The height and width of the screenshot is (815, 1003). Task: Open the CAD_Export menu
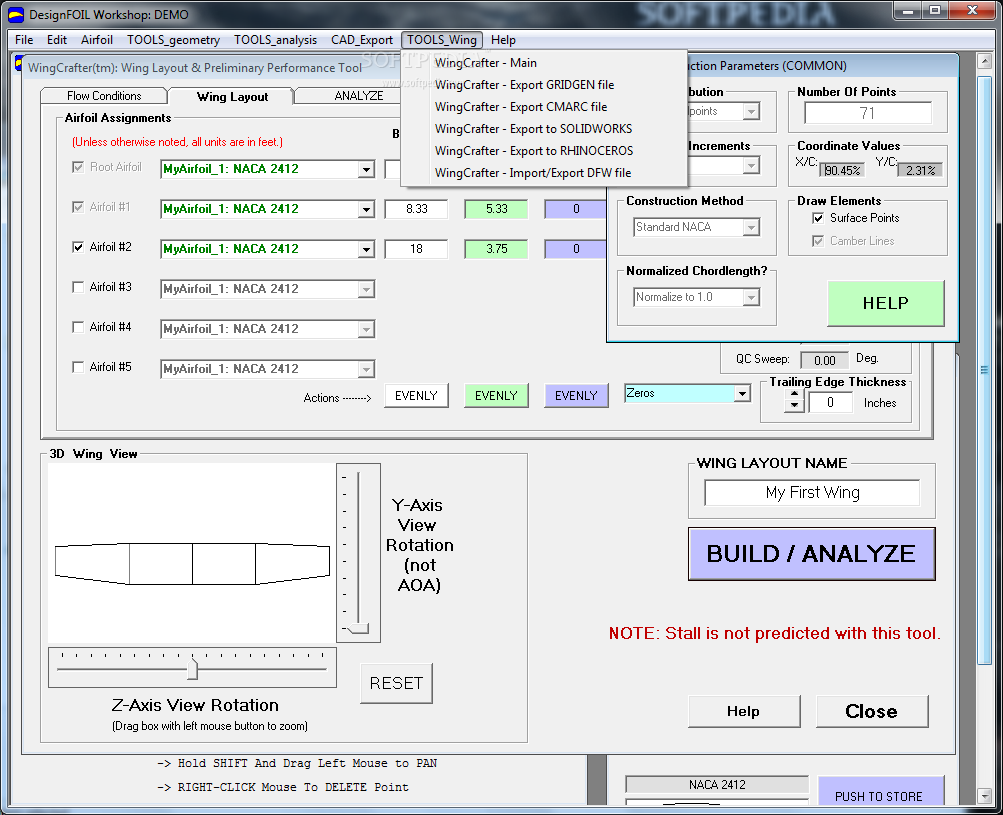(x=361, y=40)
